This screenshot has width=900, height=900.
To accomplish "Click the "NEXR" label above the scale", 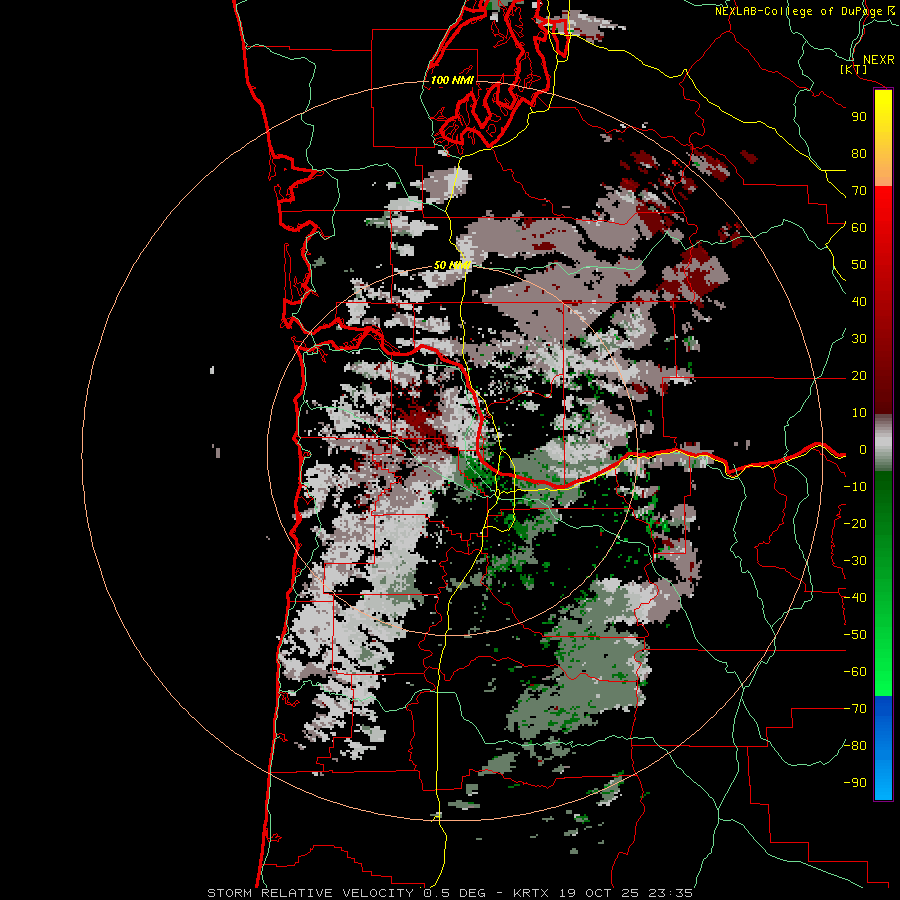I will click(878, 60).
